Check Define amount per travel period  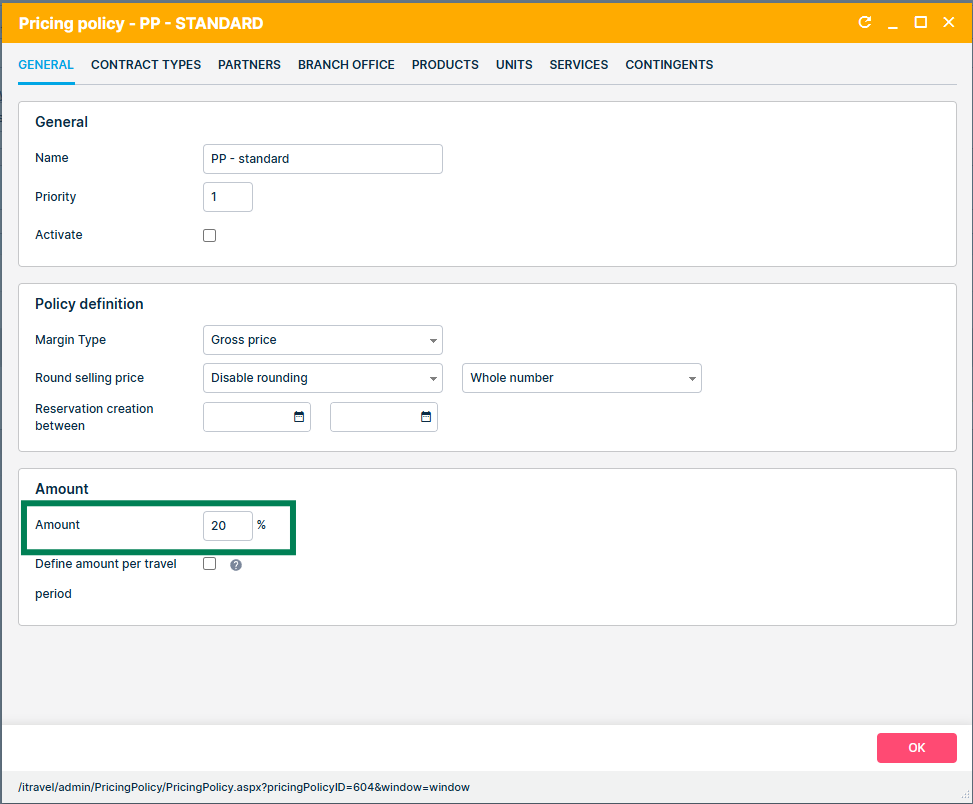click(x=210, y=564)
